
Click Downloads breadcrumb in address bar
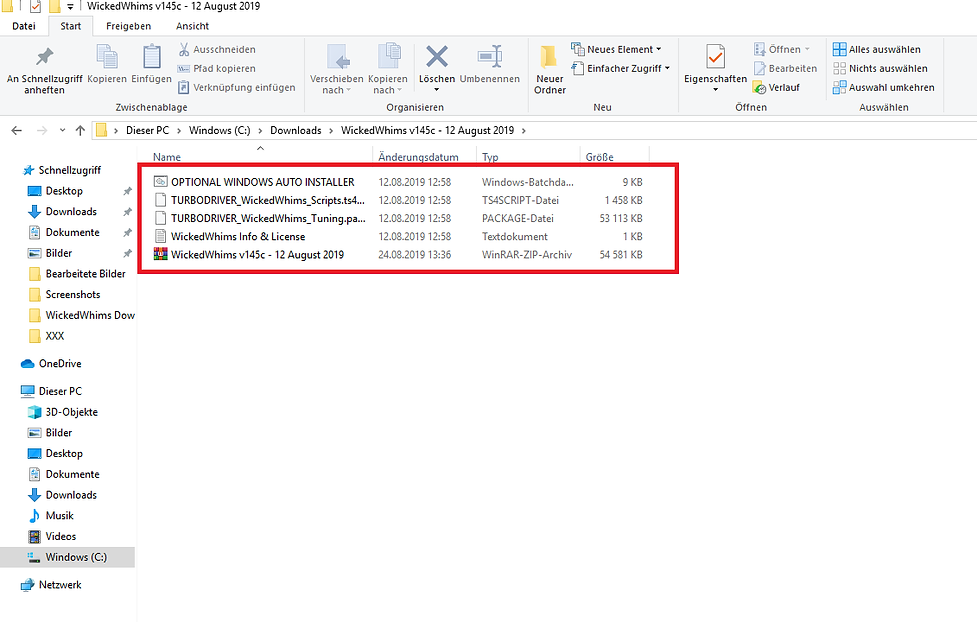[x=295, y=130]
